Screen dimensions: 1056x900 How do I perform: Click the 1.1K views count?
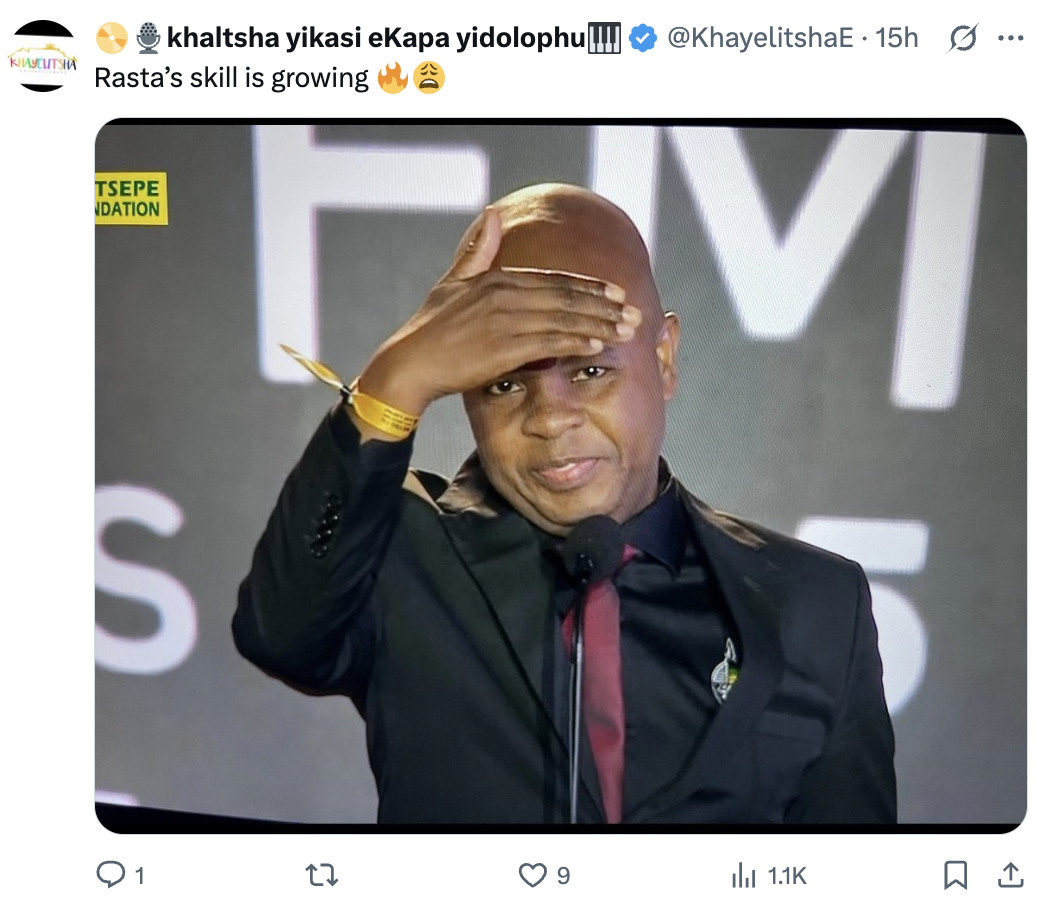pos(786,876)
